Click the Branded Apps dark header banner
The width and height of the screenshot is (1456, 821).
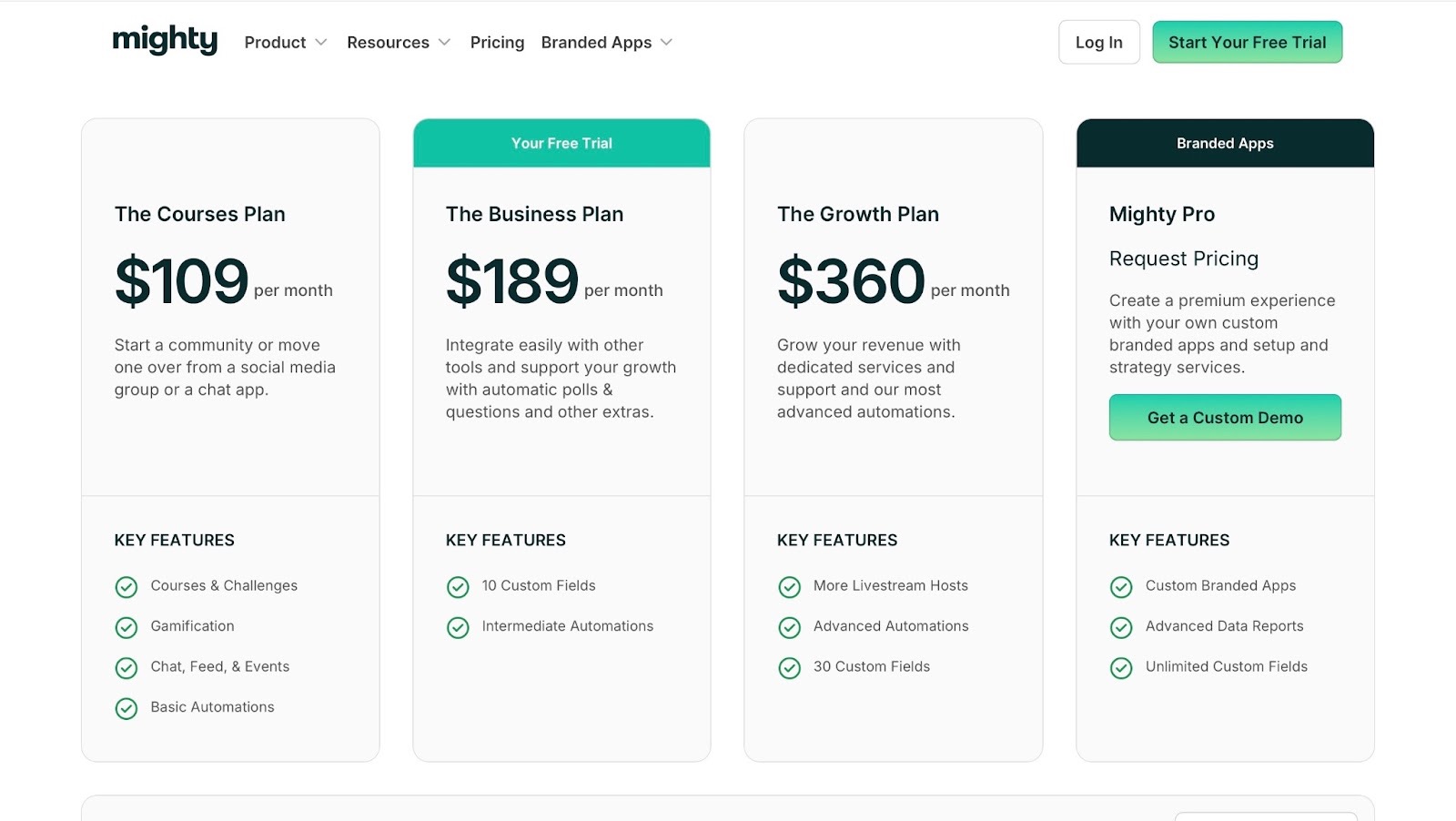1225,143
